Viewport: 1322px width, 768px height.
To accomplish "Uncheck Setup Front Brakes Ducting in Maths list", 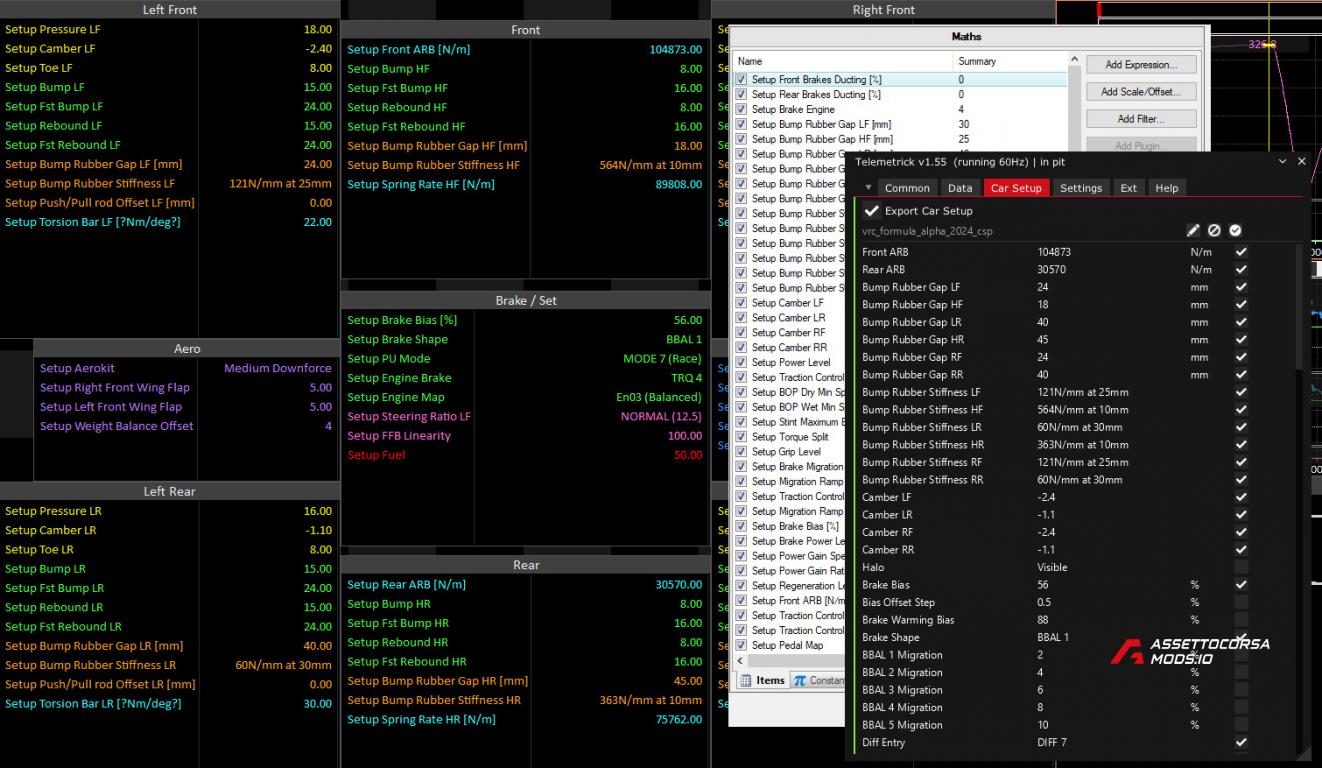I will point(741,80).
